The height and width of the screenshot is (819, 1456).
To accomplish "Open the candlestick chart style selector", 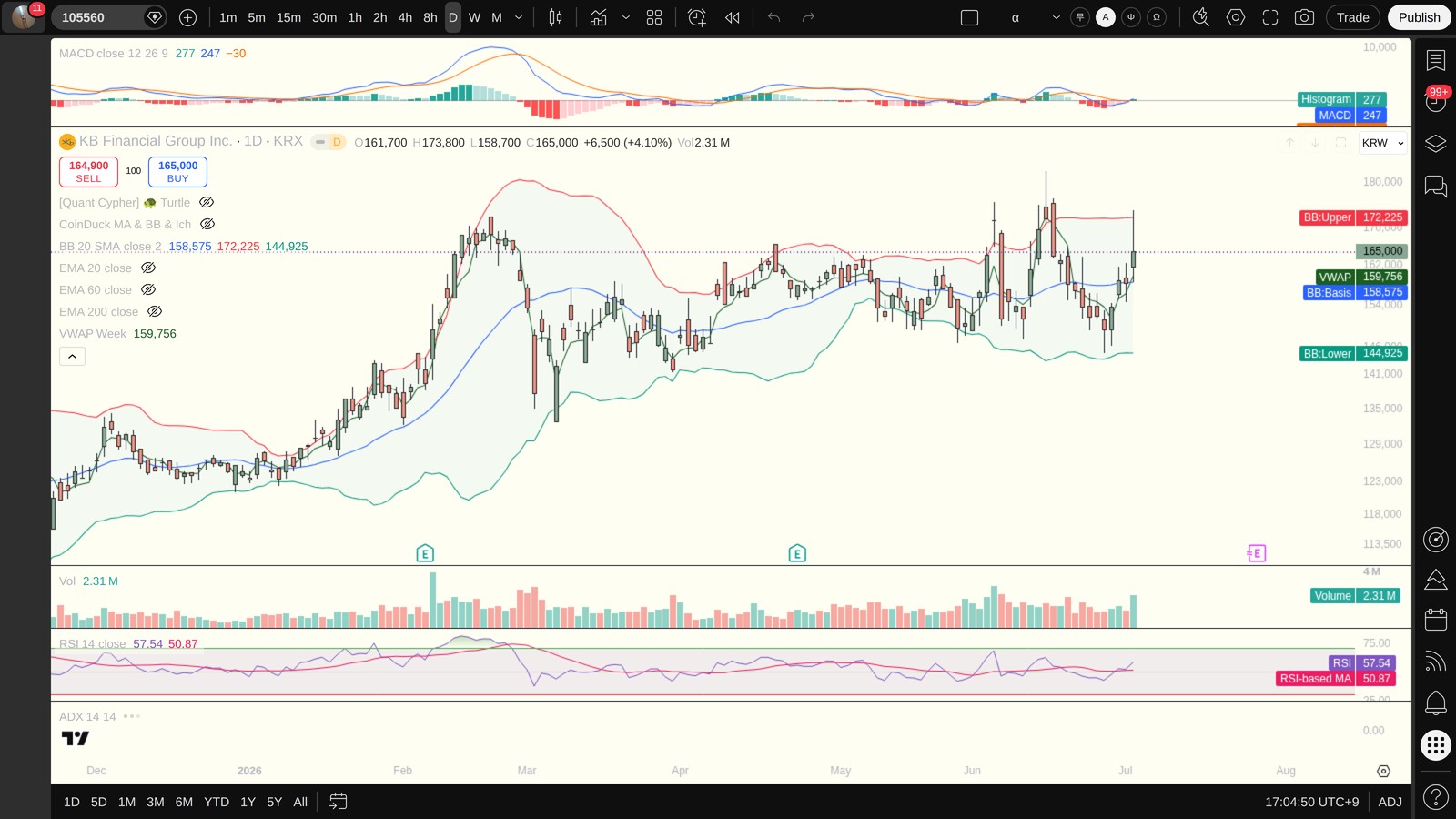I will point(555,17).
